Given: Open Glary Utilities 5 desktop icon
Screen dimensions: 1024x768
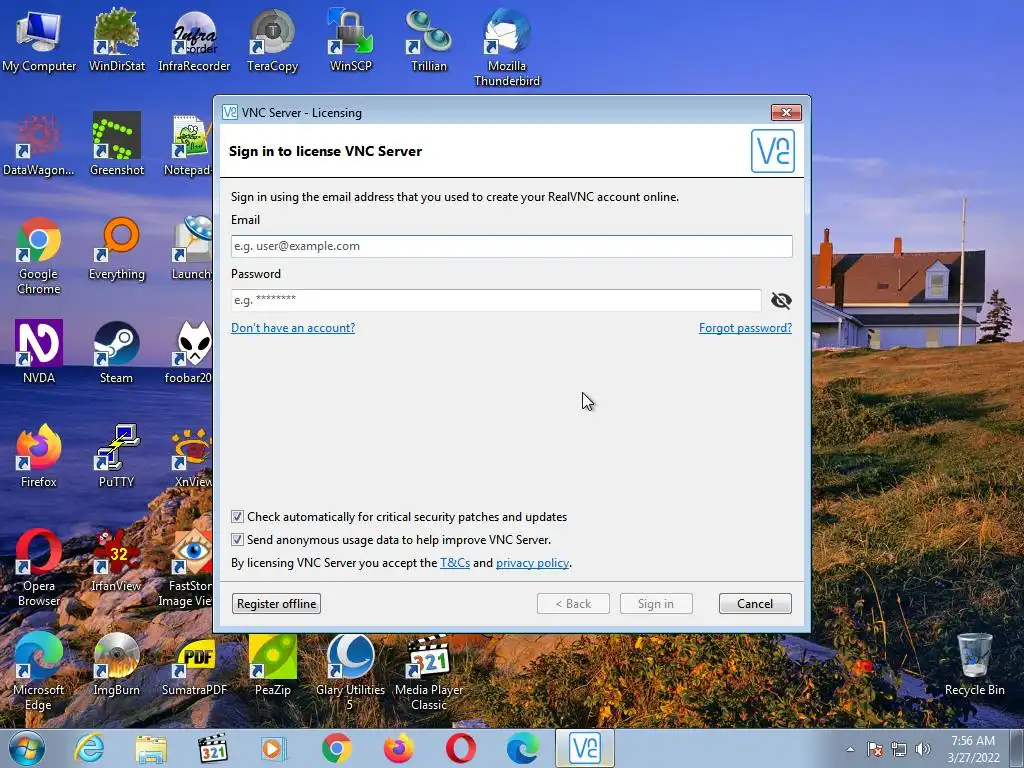Looking at the screenshot, I should 351,671.
